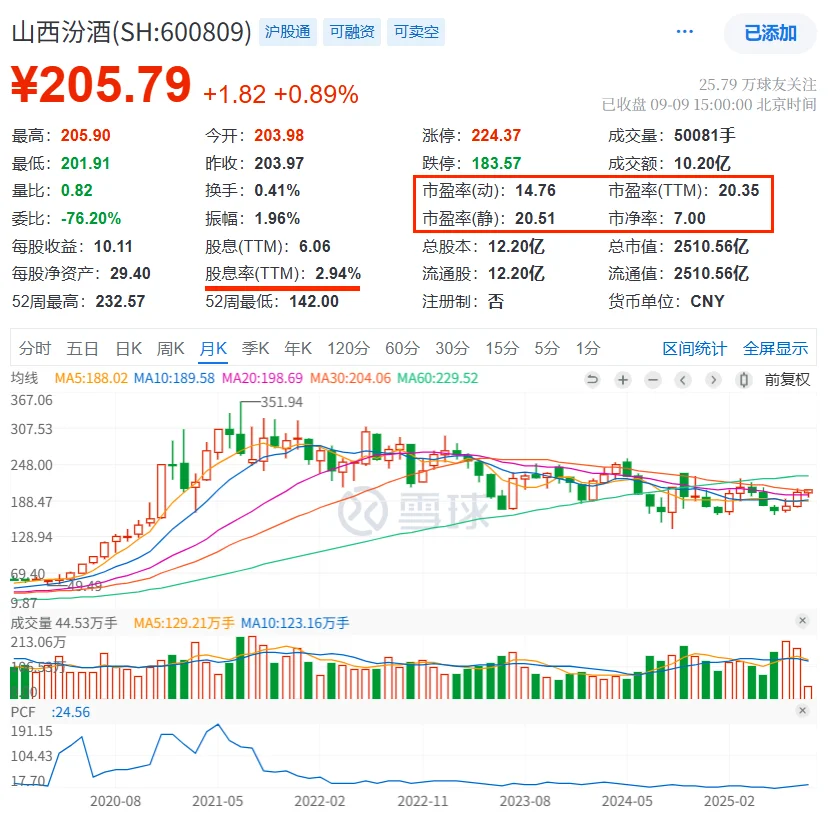
Task: Close the PCF indicator panel
Action: [802, 710]
